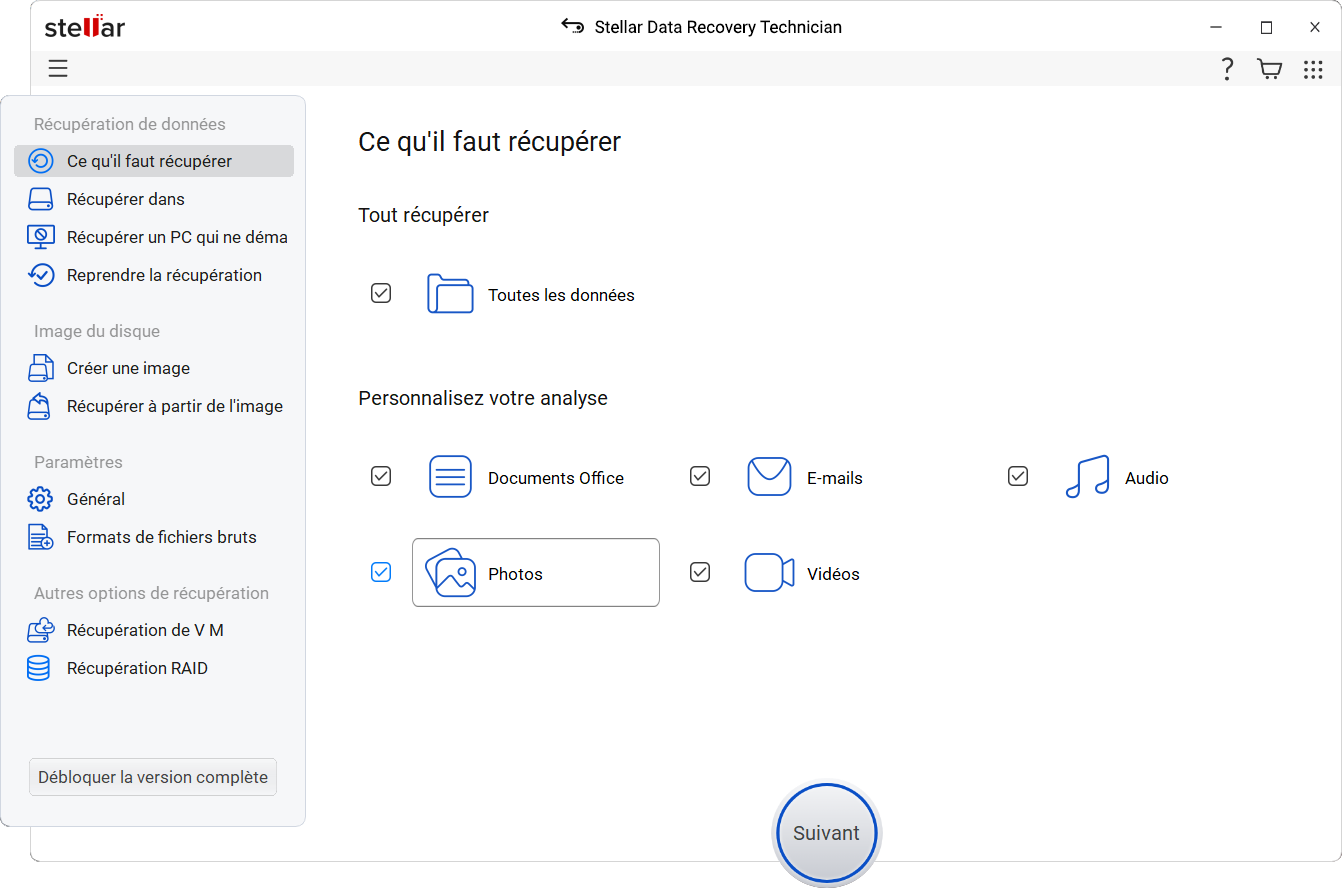Close the Stellar Data Recovery window
Screen dimensions: 1342x888
[1315, 27]
